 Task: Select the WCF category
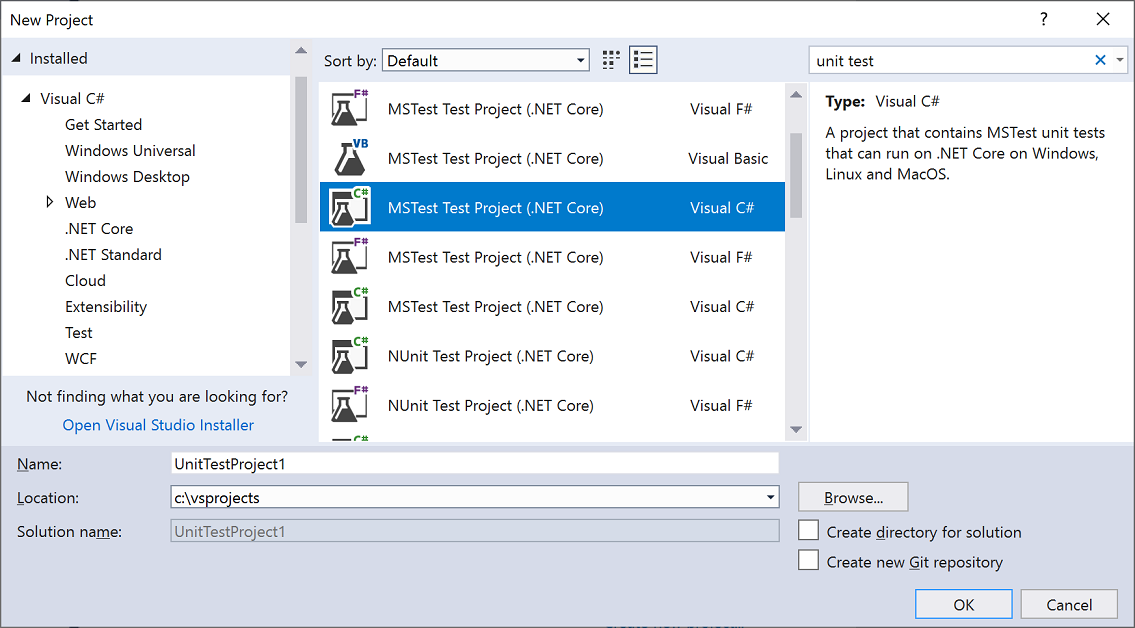pyautogui.click(x=81, y=359)
